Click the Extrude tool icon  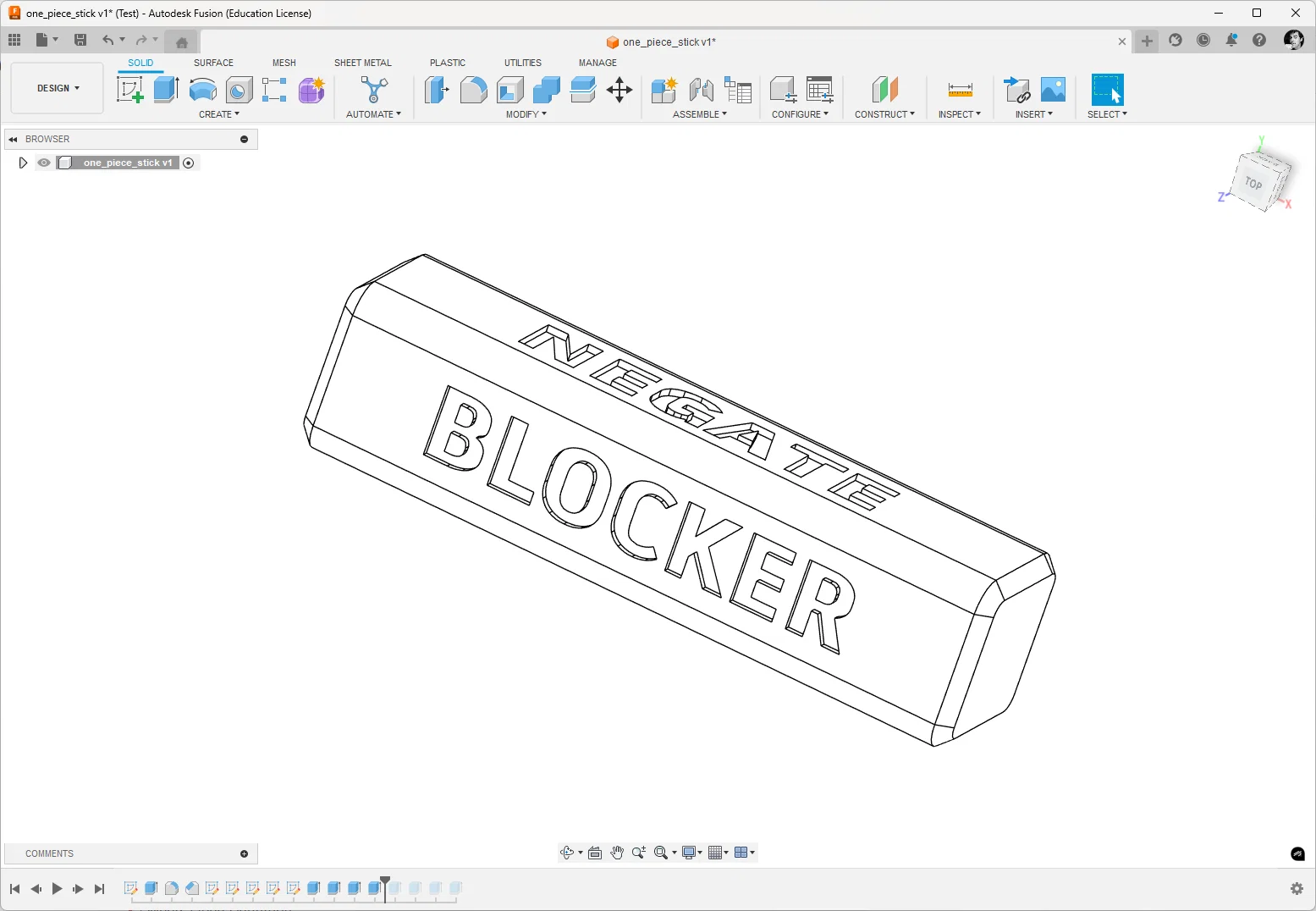(x=166, y=90)
